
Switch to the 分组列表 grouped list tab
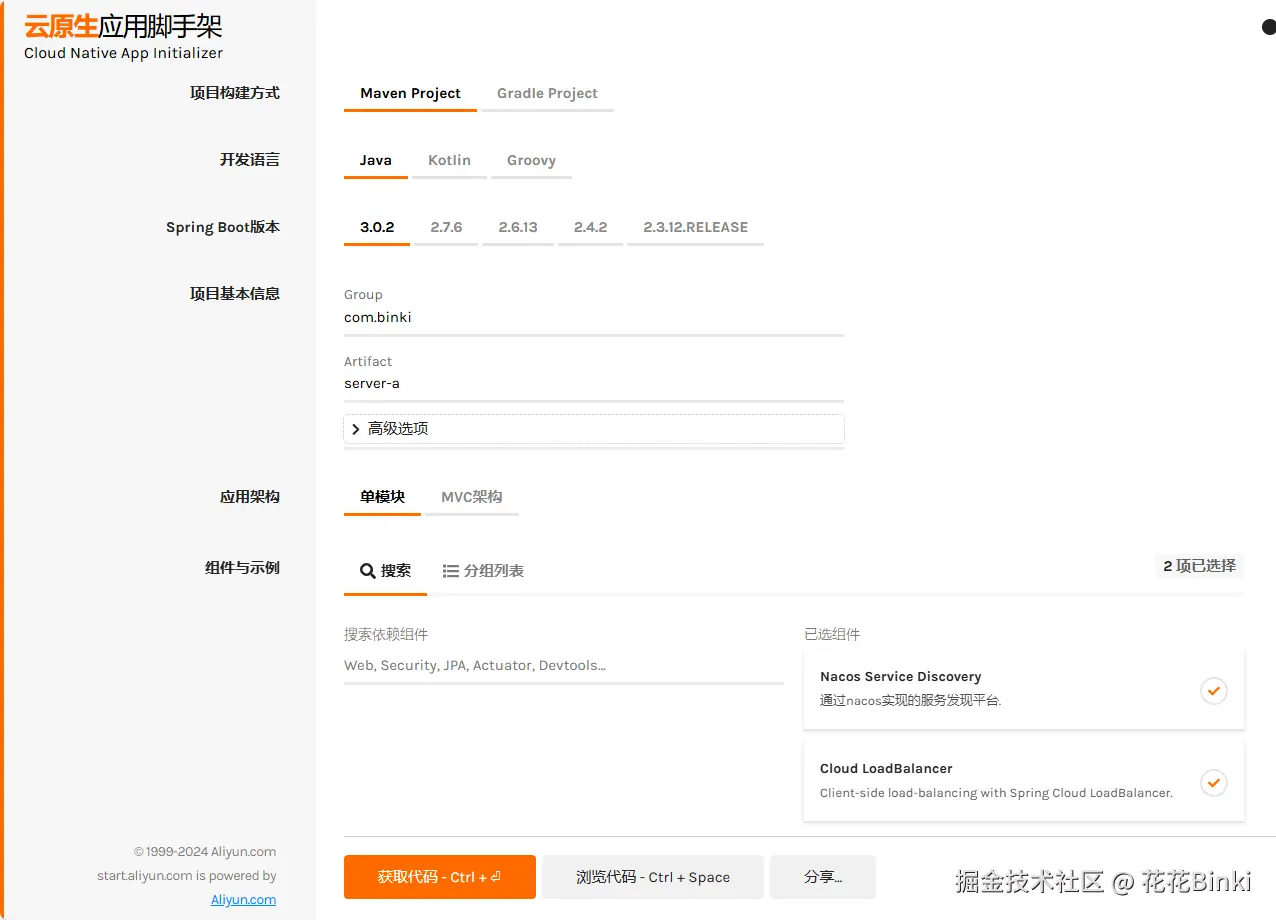click(483, 571)
